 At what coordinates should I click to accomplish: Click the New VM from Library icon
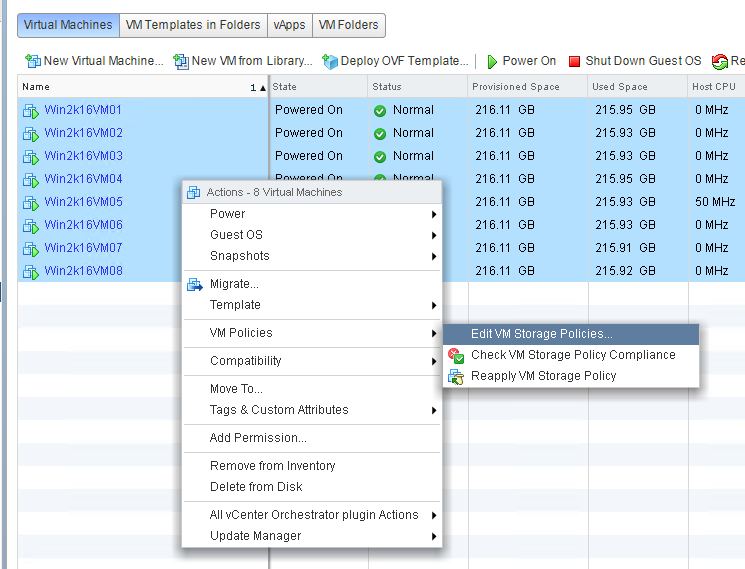pyautogui.click(x=181, y=61)
